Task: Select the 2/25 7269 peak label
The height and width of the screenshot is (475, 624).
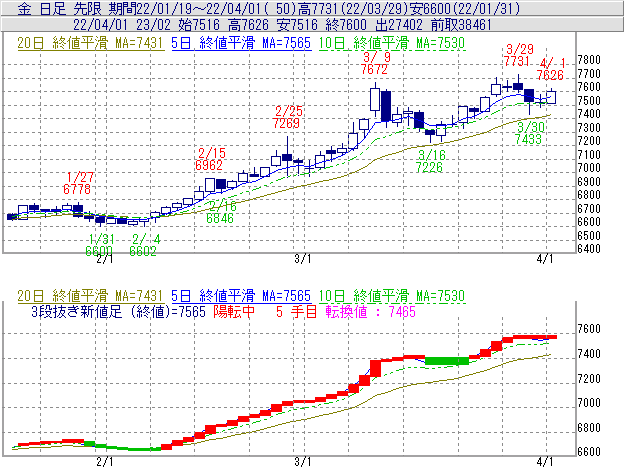Action: coord(287,117)
